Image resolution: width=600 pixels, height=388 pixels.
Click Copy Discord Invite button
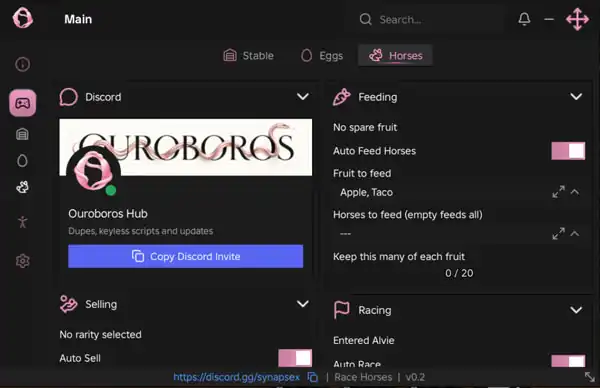click(186, 256)
